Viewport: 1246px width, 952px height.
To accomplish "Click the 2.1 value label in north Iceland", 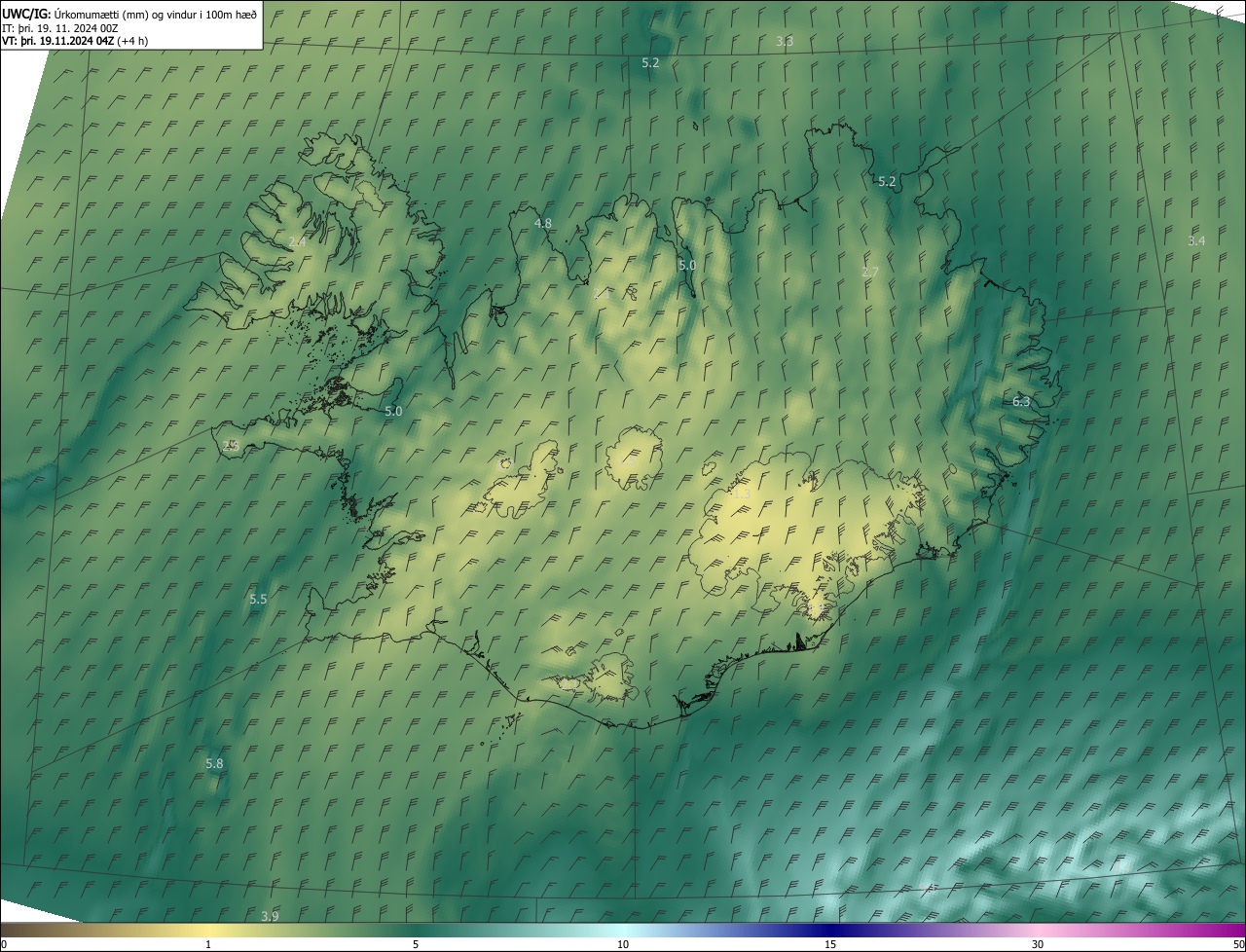I will [x=602, y=291].
